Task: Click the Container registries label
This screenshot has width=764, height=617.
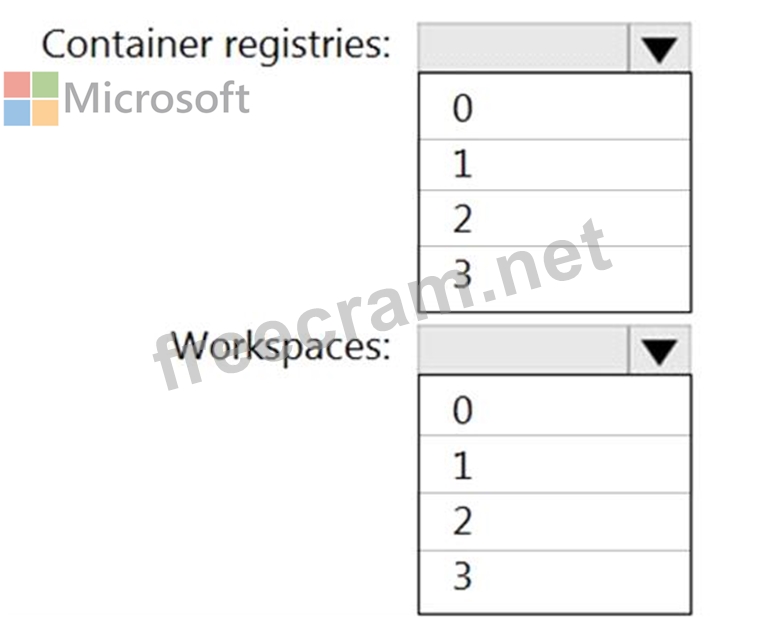Action: [216, 45]
